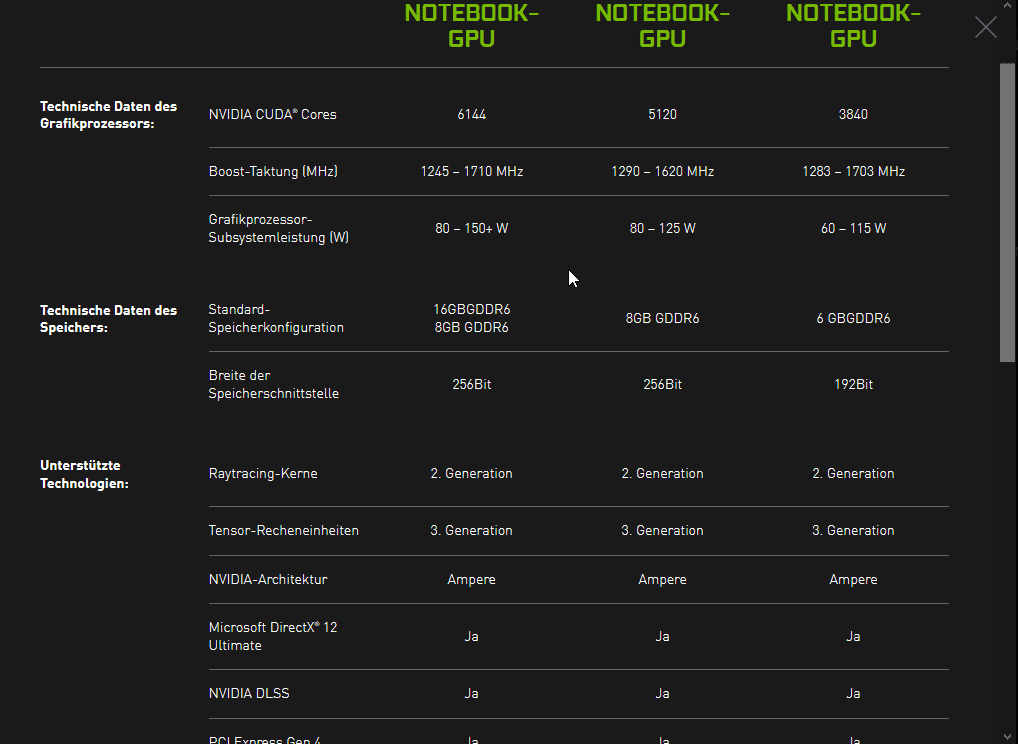Click 'Unterstützte Technologien:' section heading
The image size is (1018, 744).
(x=84, y=474)
